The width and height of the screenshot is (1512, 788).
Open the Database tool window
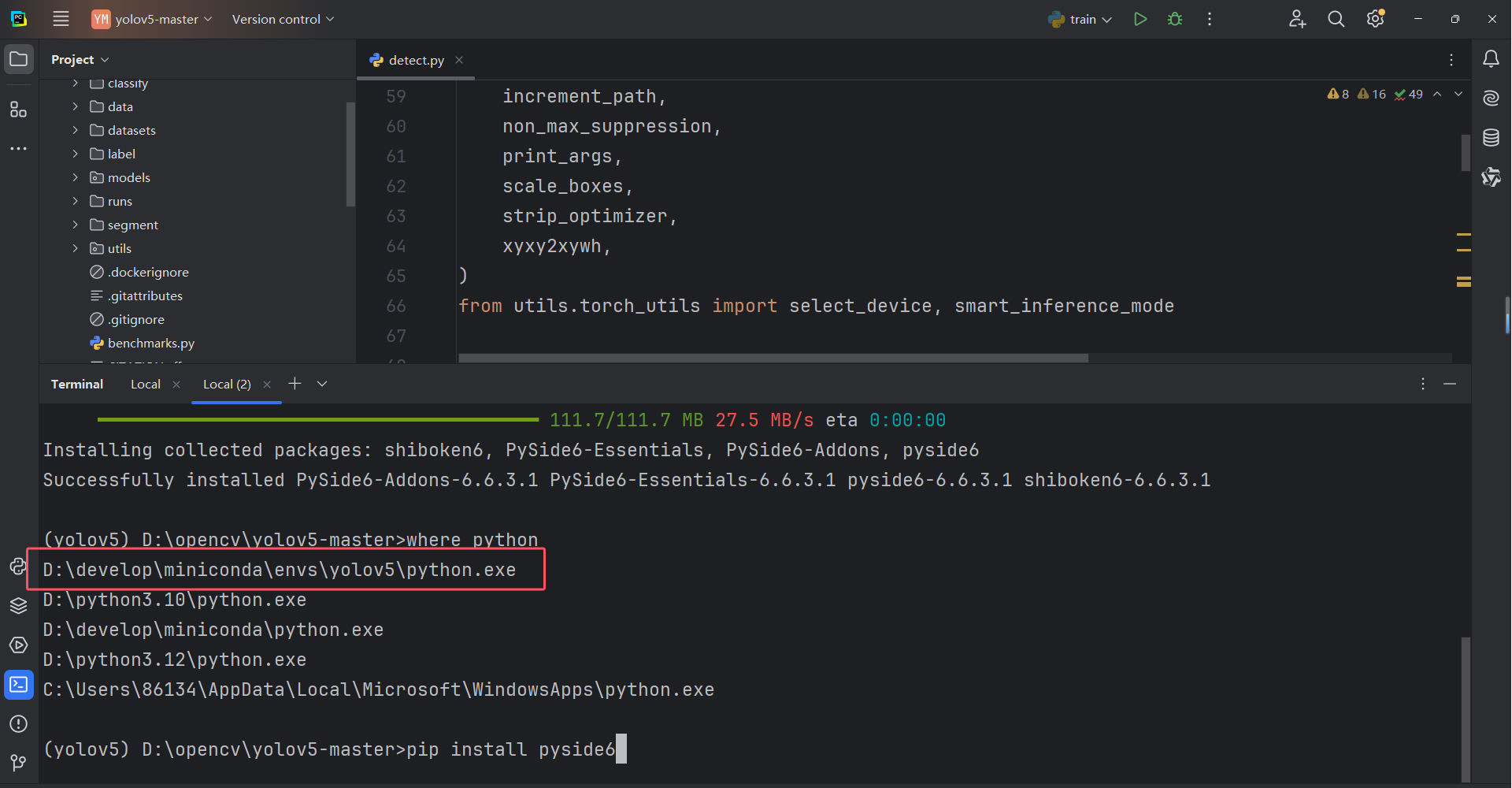pos(1491,137)
